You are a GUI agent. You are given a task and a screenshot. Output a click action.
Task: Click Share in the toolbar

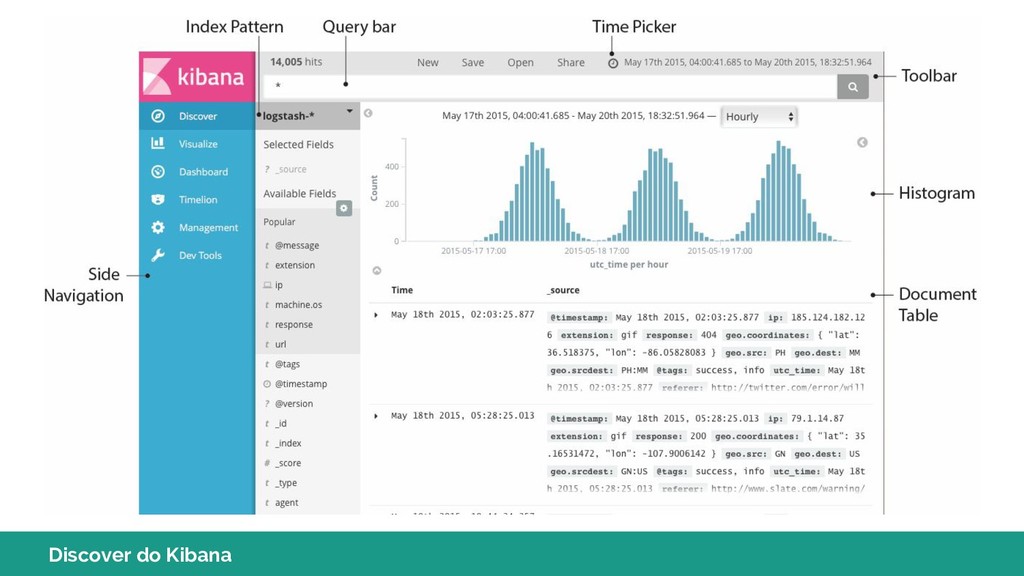tap(571, 63)
